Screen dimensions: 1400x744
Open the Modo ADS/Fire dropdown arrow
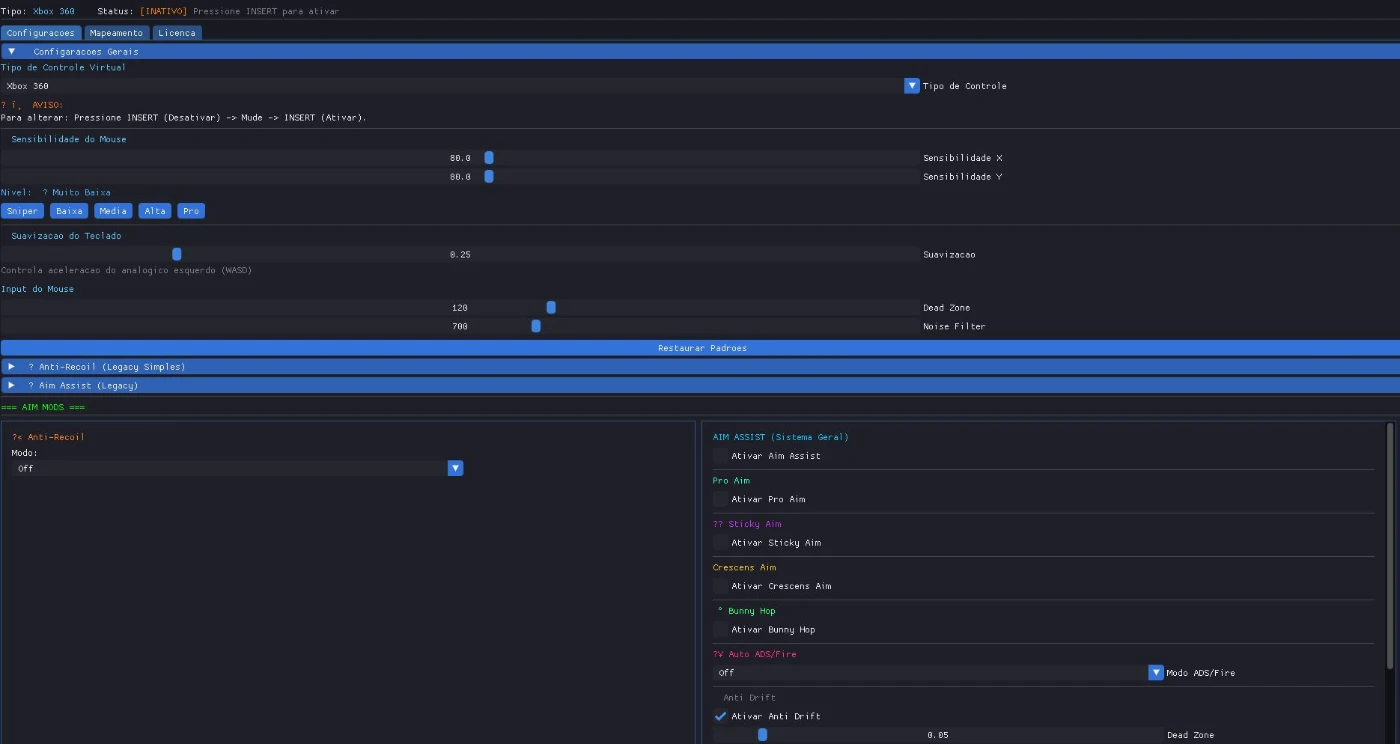(x=1156, y=673)
